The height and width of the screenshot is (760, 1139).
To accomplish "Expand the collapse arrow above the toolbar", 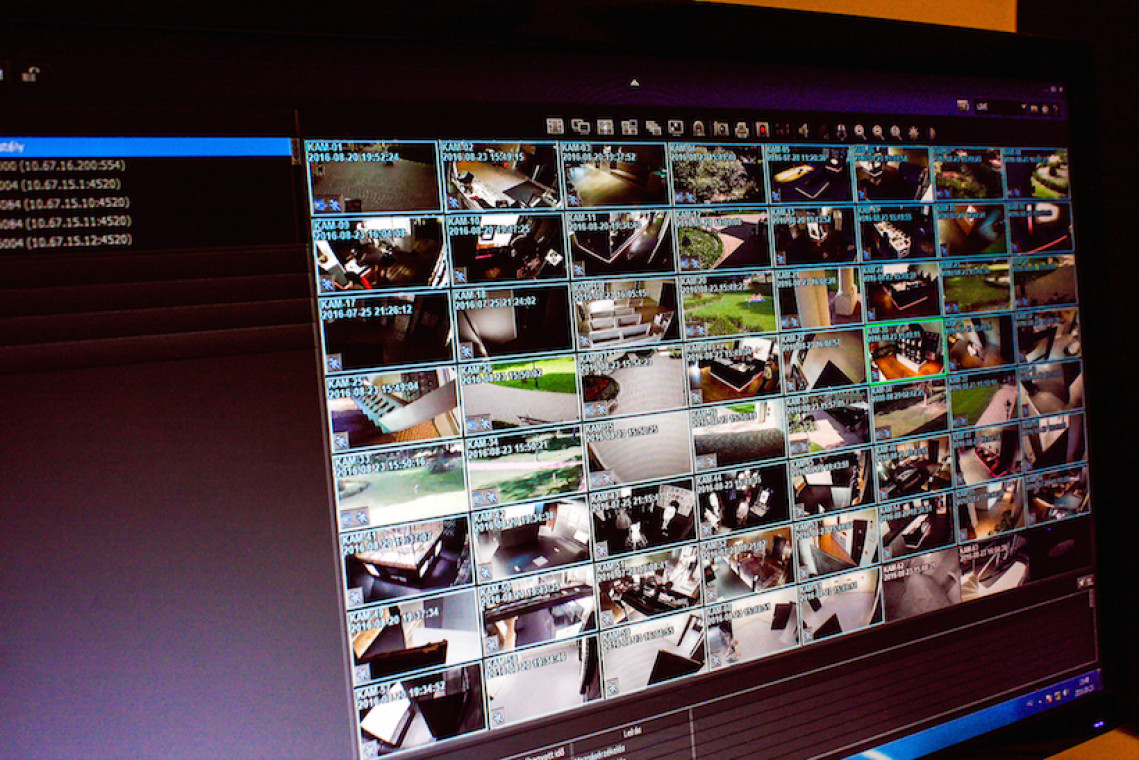I will coord(634,84).
